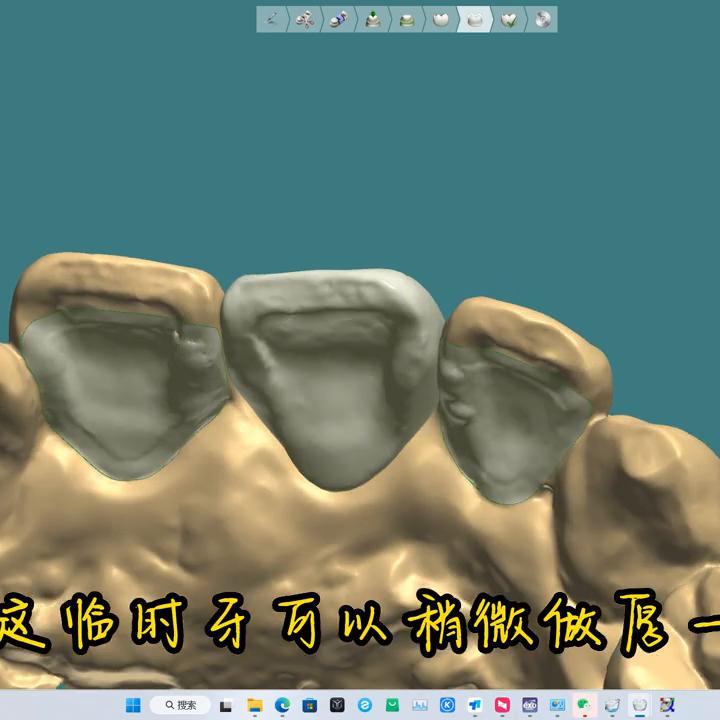The width and height of the screenshot is (720, 720).
Task: Open the translucent bowl icon on the taskbar
Action: point(612,704)
